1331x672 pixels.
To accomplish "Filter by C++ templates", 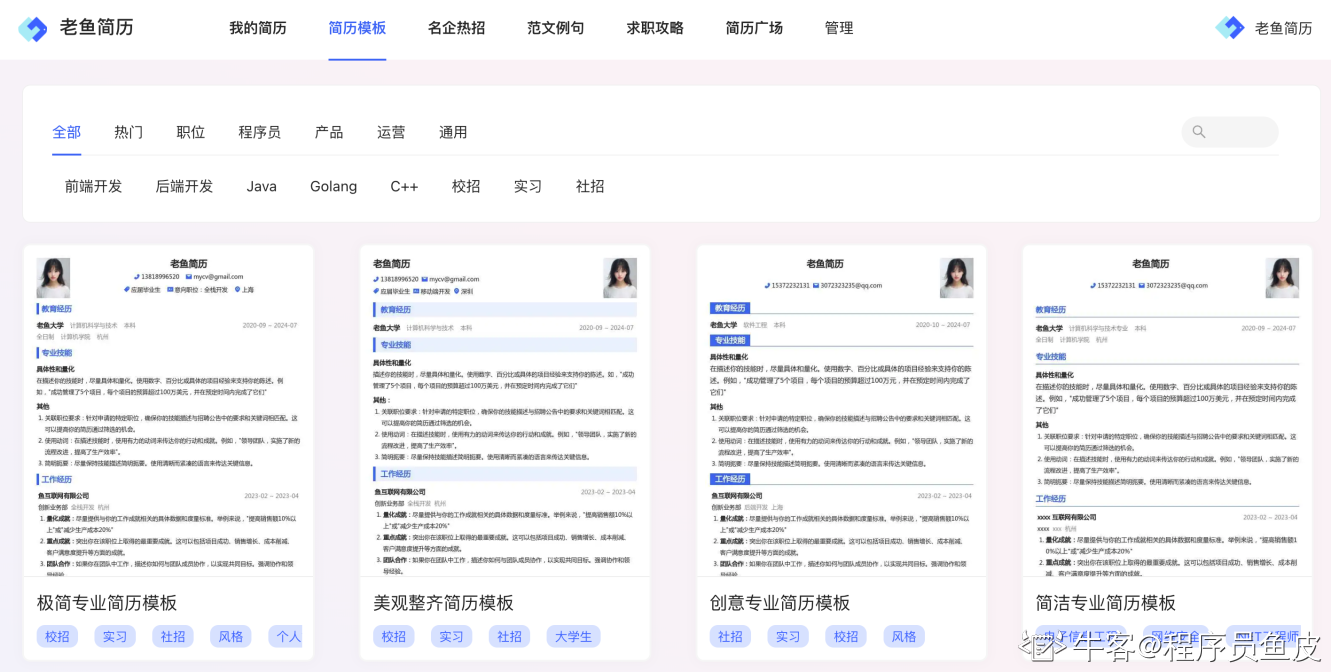I will click(x=404, y=186).
